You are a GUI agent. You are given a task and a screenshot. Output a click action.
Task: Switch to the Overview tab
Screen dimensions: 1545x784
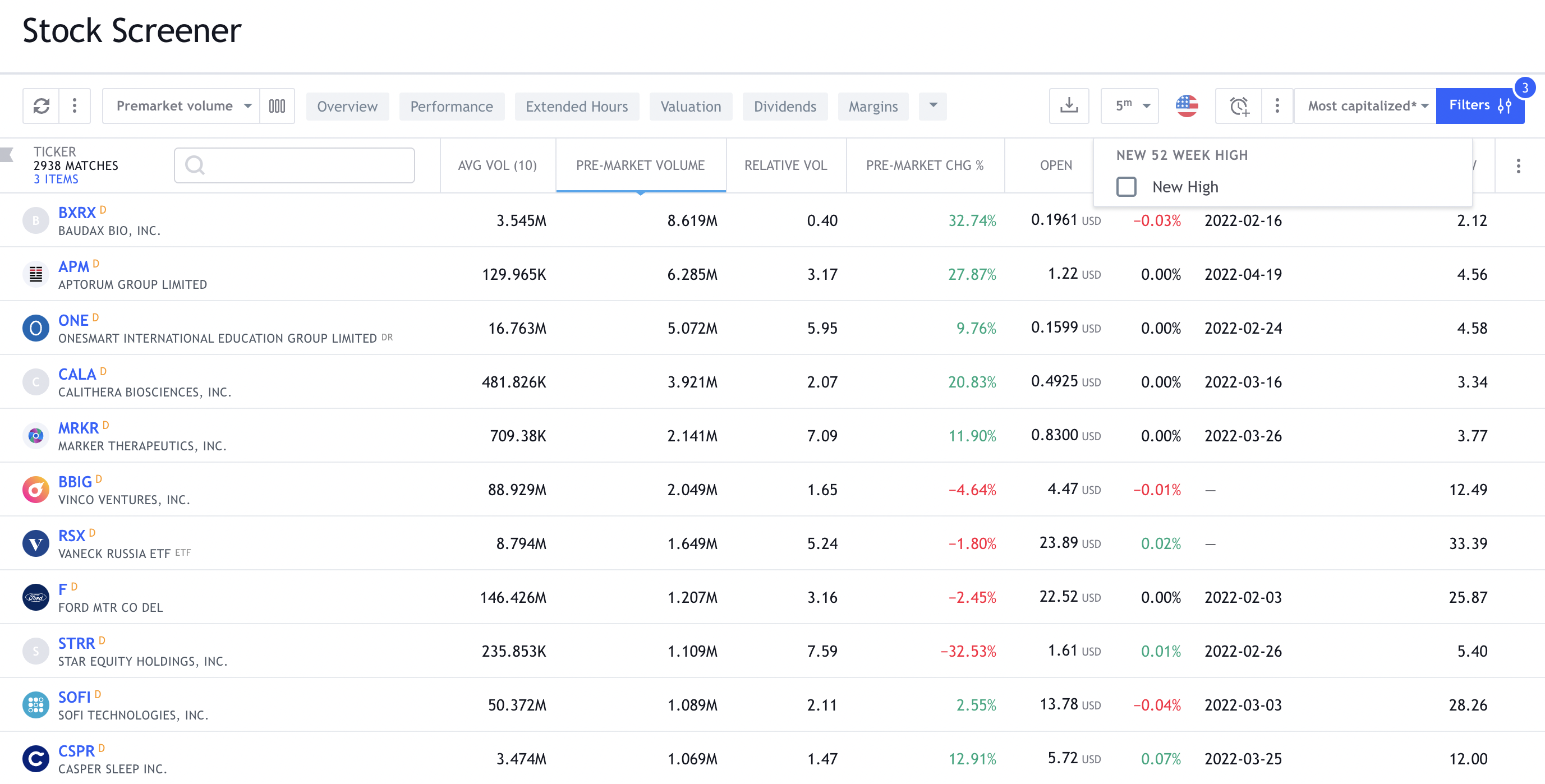pos(347,107)
